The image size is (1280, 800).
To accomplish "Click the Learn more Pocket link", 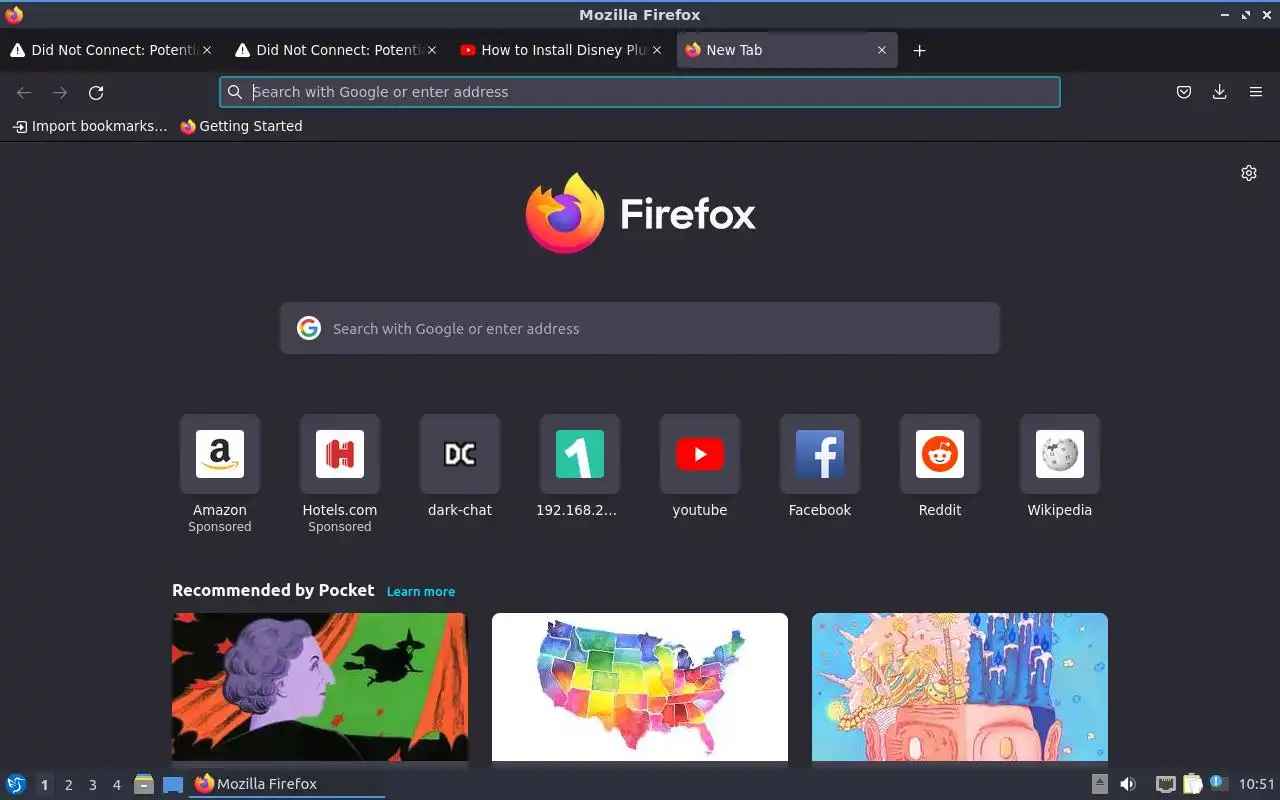I will (x=421, y=591).
